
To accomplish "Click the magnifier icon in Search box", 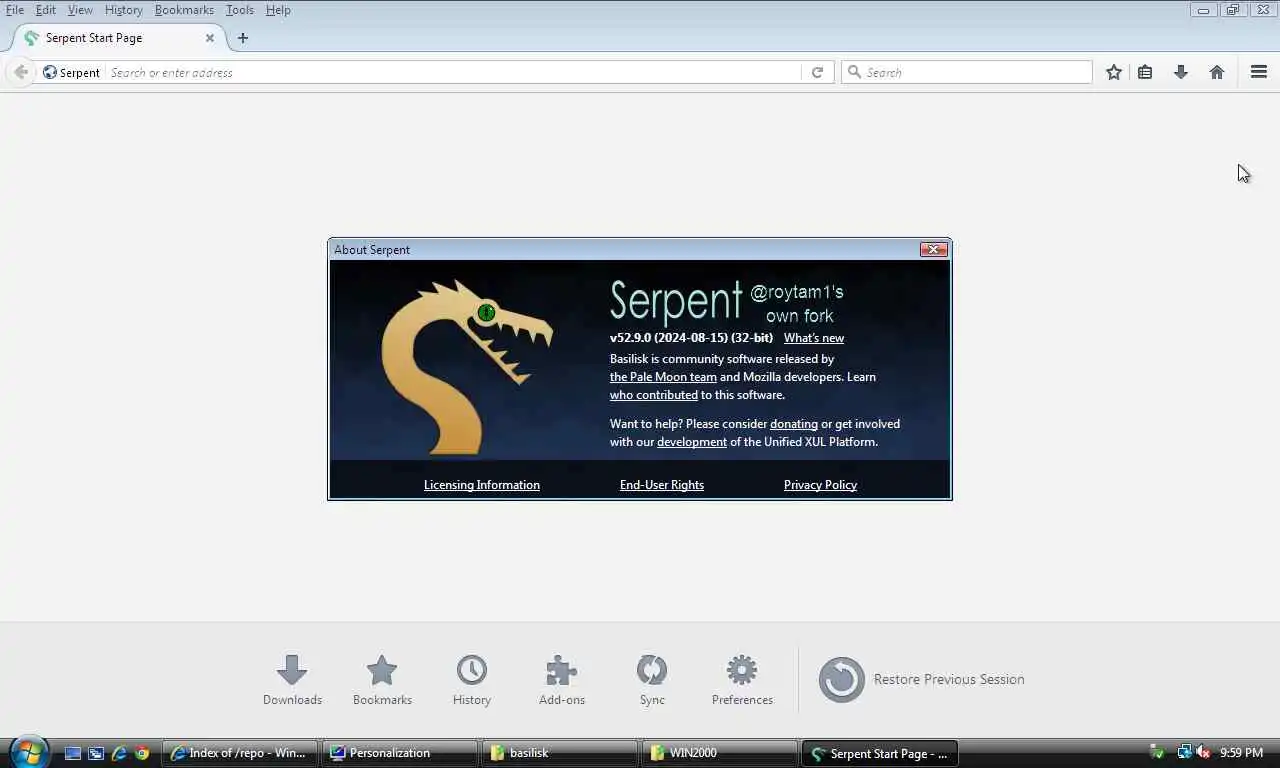I will pyautogui.click(x=854, y=72).
